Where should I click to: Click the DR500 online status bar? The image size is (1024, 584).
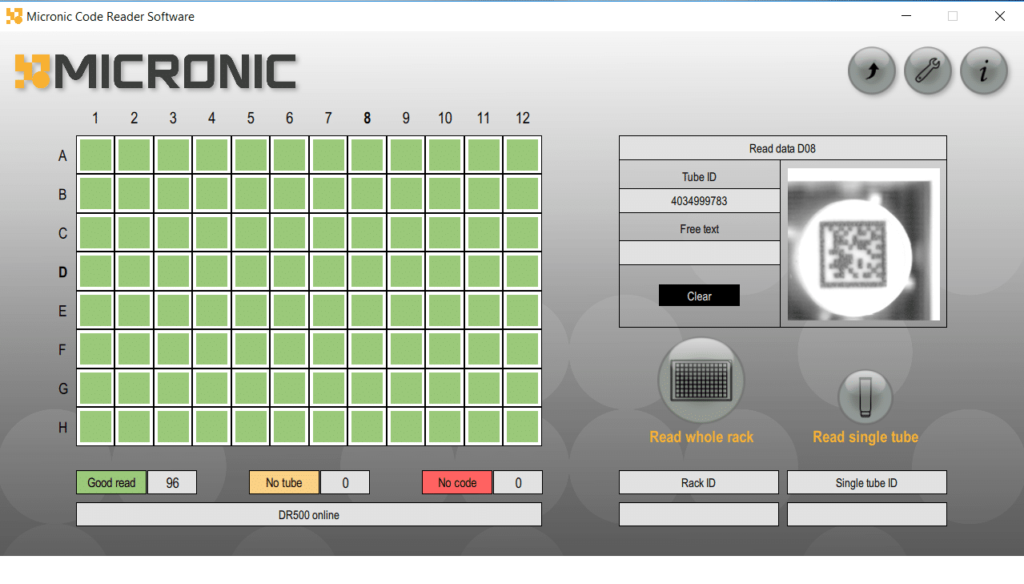(x=309, y=515)
